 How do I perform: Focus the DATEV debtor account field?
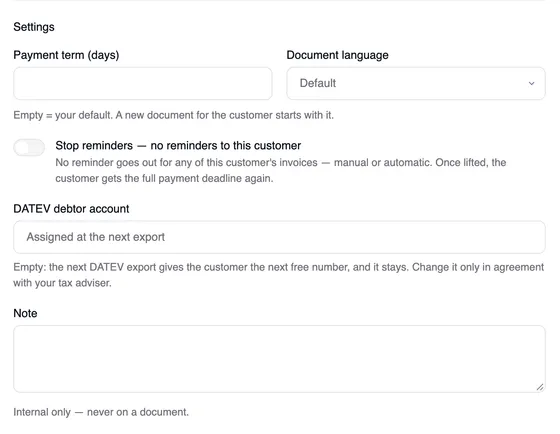tap(279, 237)
